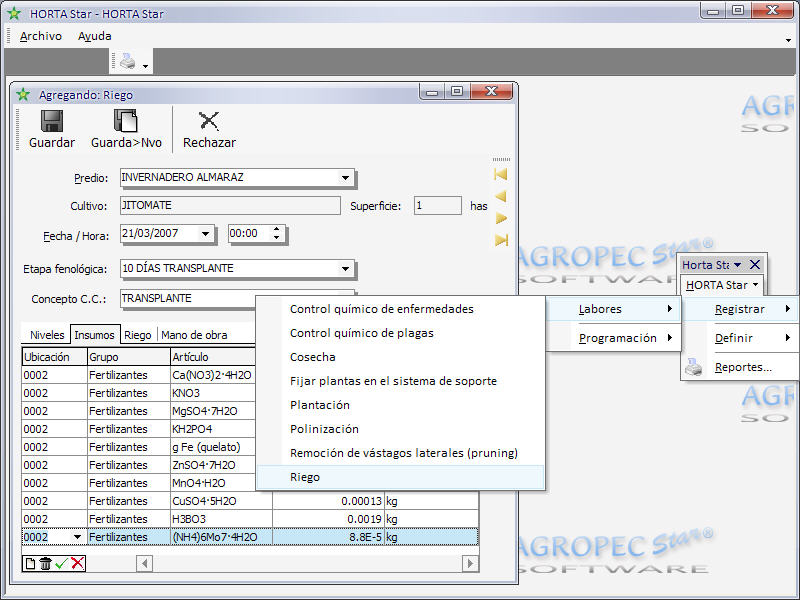Open the printer toolbar icon

[x=127, y=62]
